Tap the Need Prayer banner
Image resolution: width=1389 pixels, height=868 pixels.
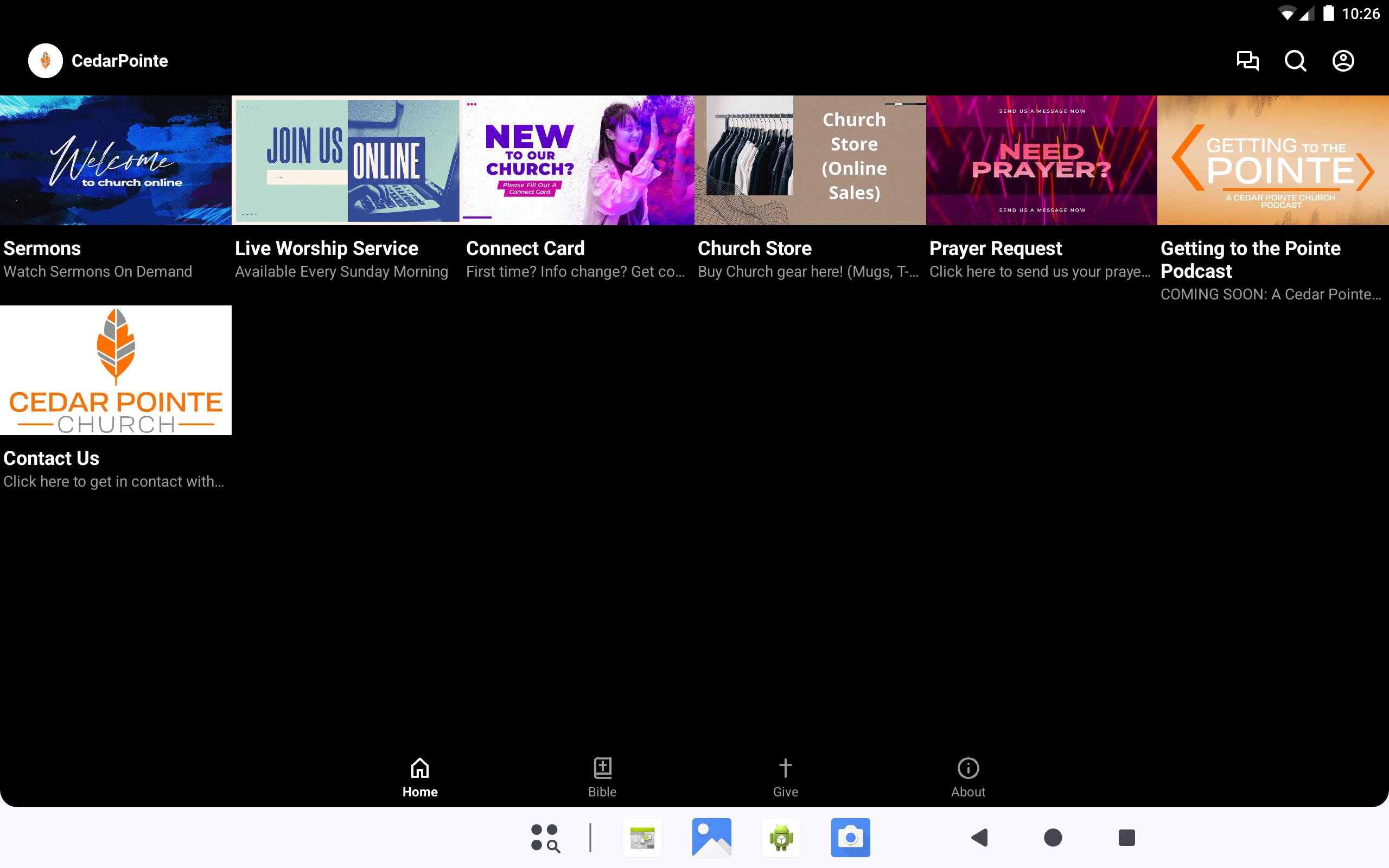click(1041, 160)
